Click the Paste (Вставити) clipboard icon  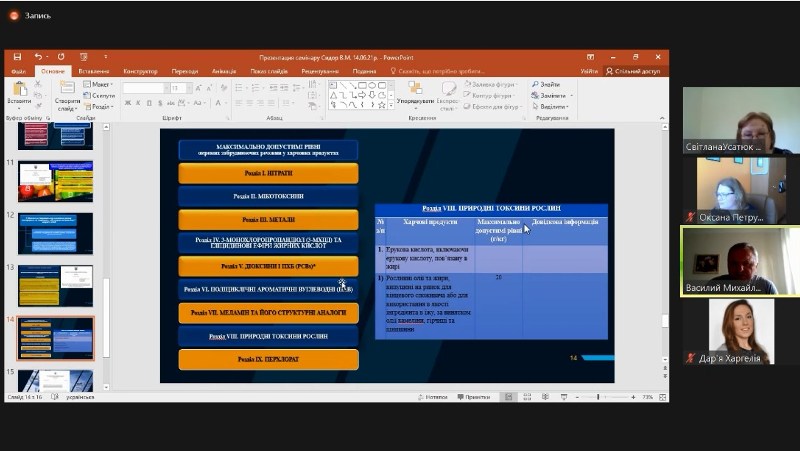coord(18,91)
